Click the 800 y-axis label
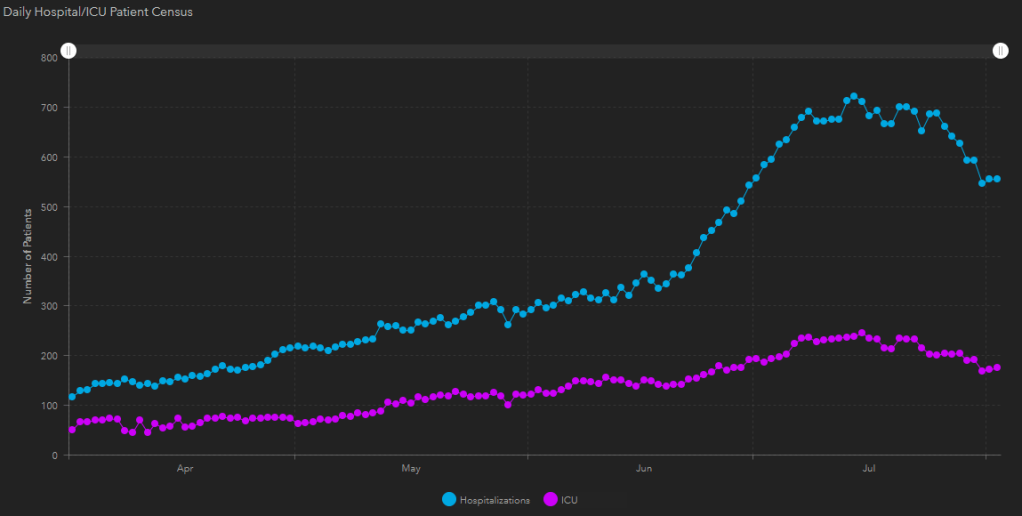The height and width of the screenshot is (516, 1022). (x=49, y=58)
